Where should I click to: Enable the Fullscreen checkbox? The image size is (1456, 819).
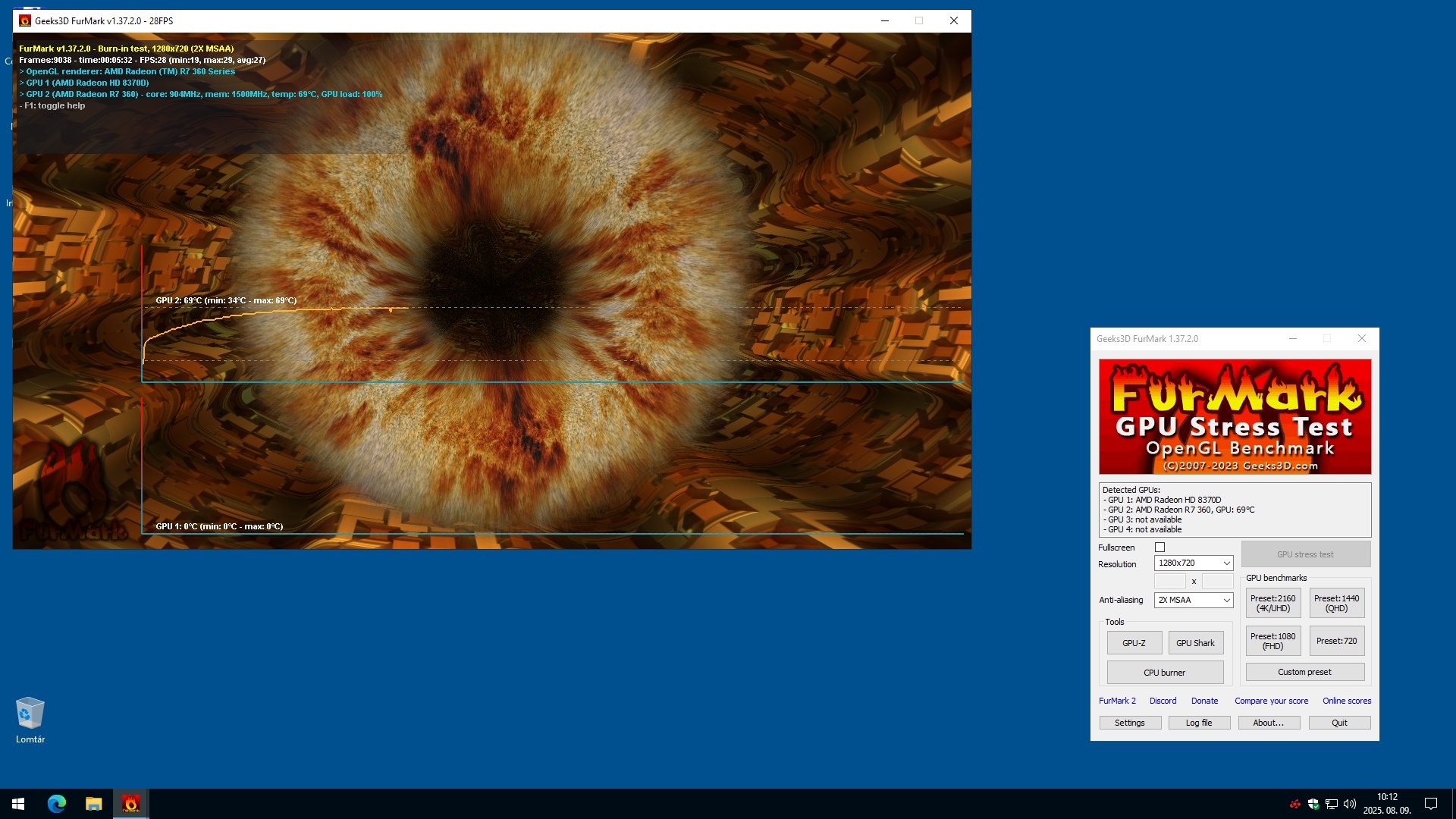[x=1159, y=548]
